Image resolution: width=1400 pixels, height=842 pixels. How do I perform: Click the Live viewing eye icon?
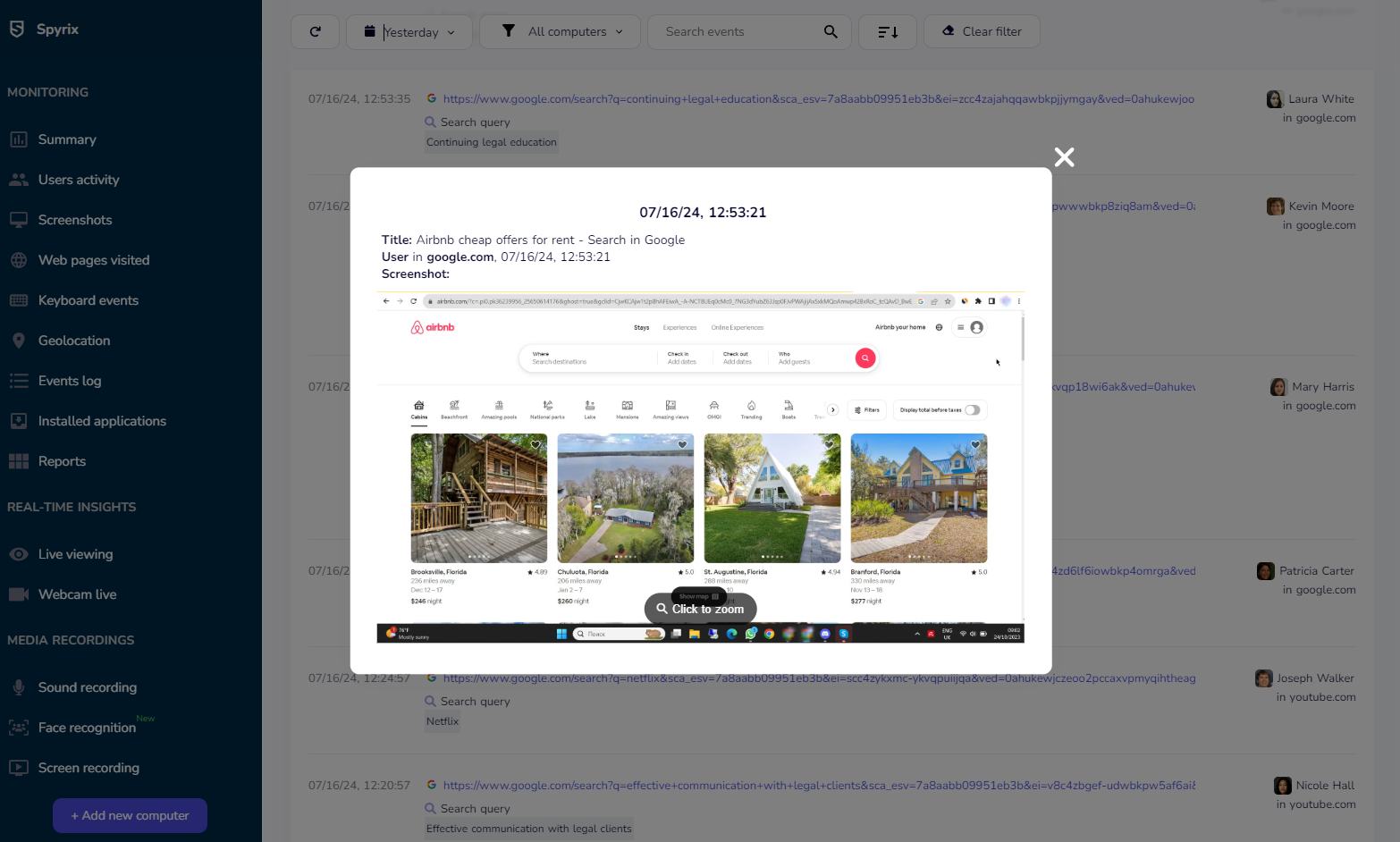[x=19, y=554]
